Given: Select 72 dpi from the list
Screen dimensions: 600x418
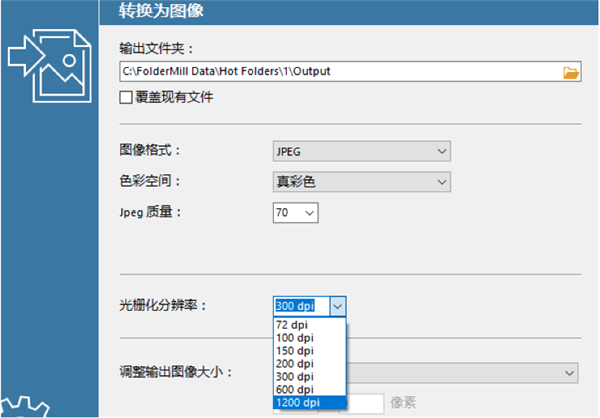Looking at the screenshot, I should 310,325.
